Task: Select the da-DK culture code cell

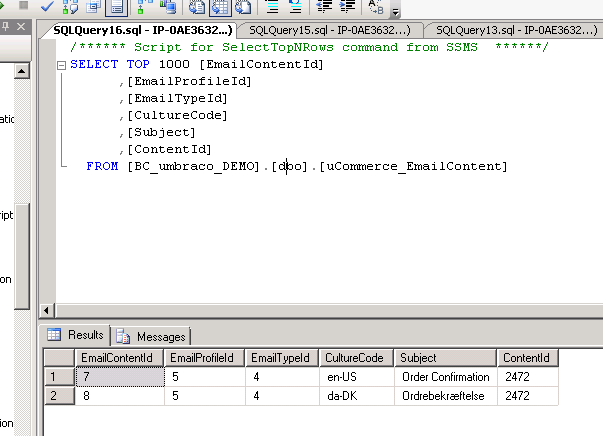Action: pyautogui.click(x=356, y=396)
